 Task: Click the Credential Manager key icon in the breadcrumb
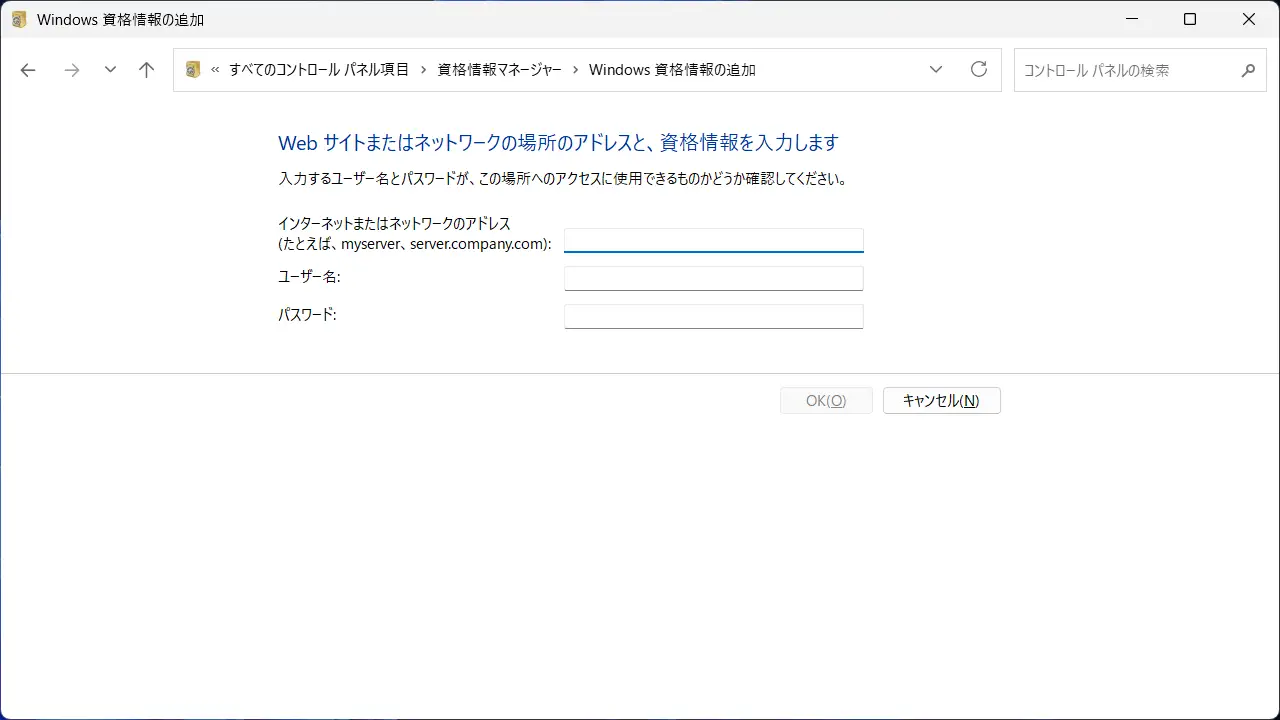click(x=192, y=69)
